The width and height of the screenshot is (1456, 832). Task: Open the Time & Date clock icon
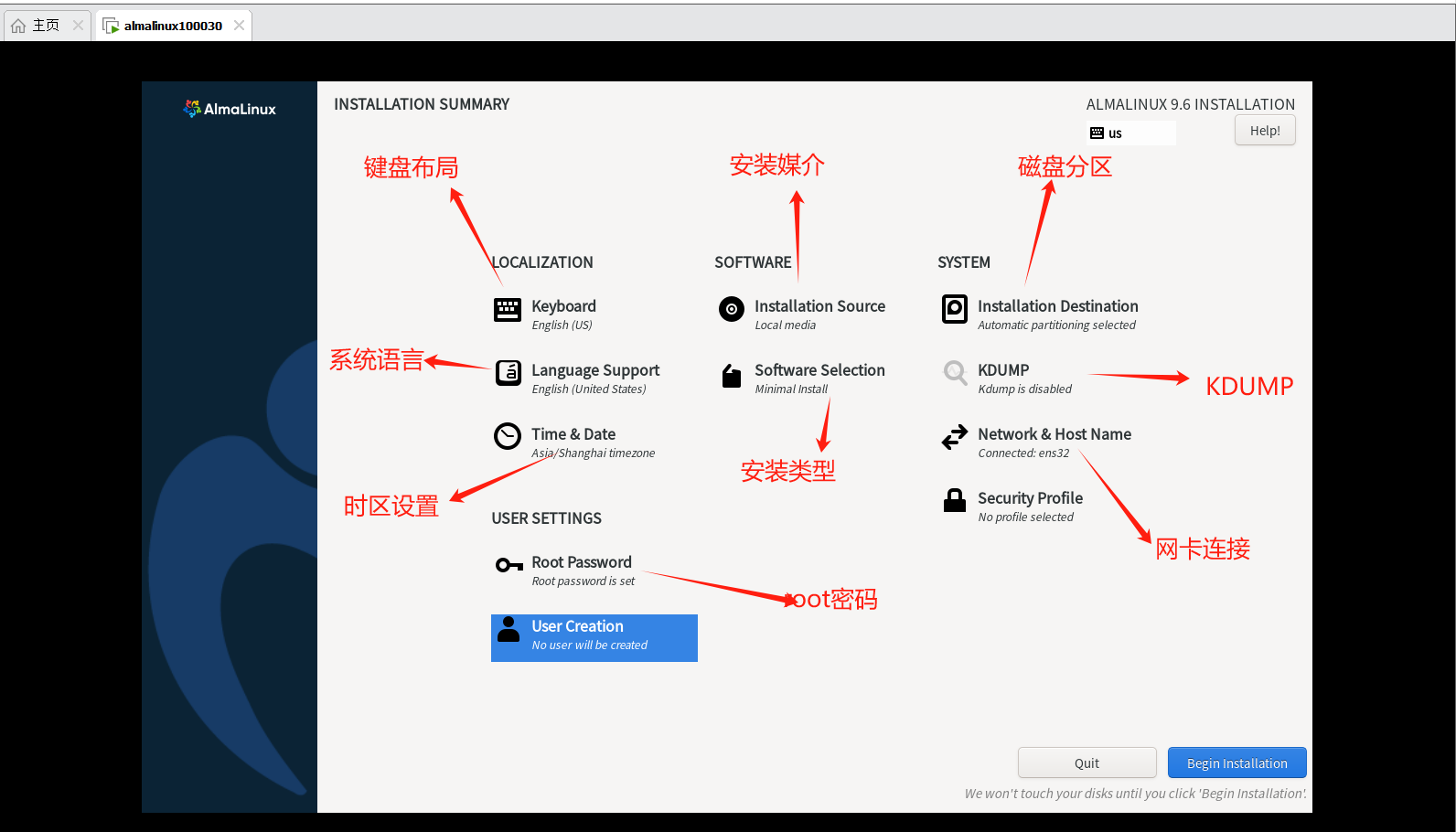[x=508, y=436]
